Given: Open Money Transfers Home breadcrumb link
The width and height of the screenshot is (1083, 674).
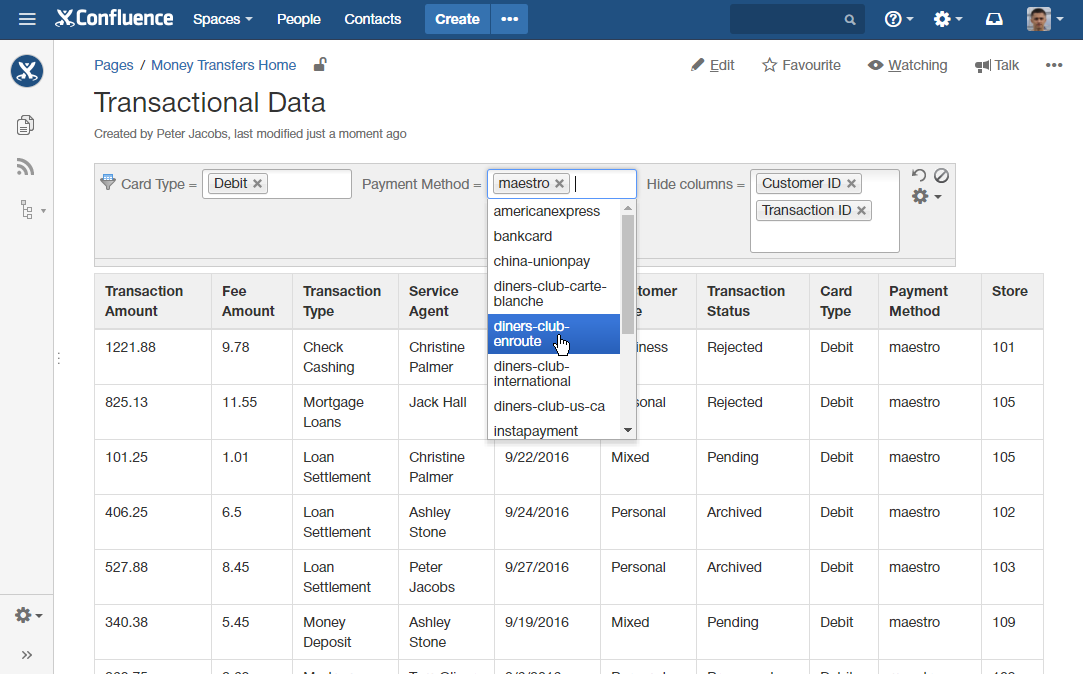Looking at the screenshot, I should [x=223, y=65].
